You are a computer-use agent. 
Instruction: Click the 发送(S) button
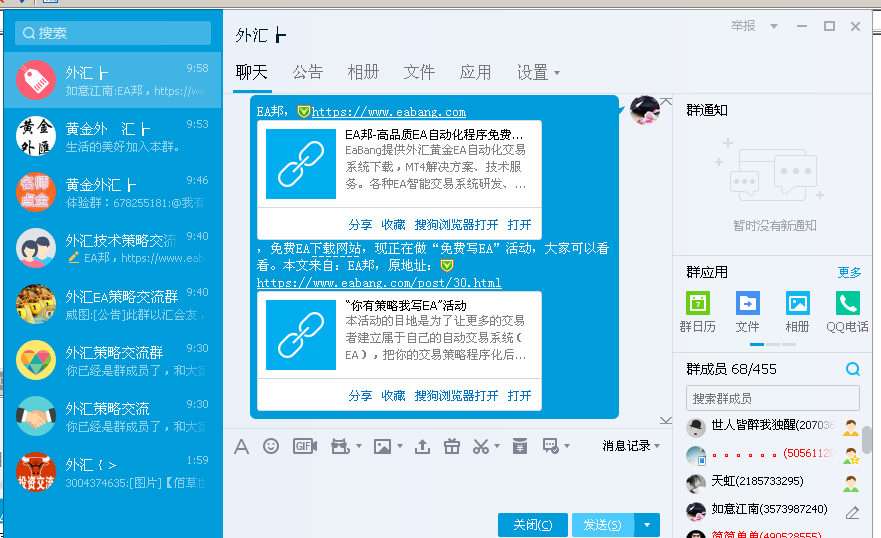point(603,525)
